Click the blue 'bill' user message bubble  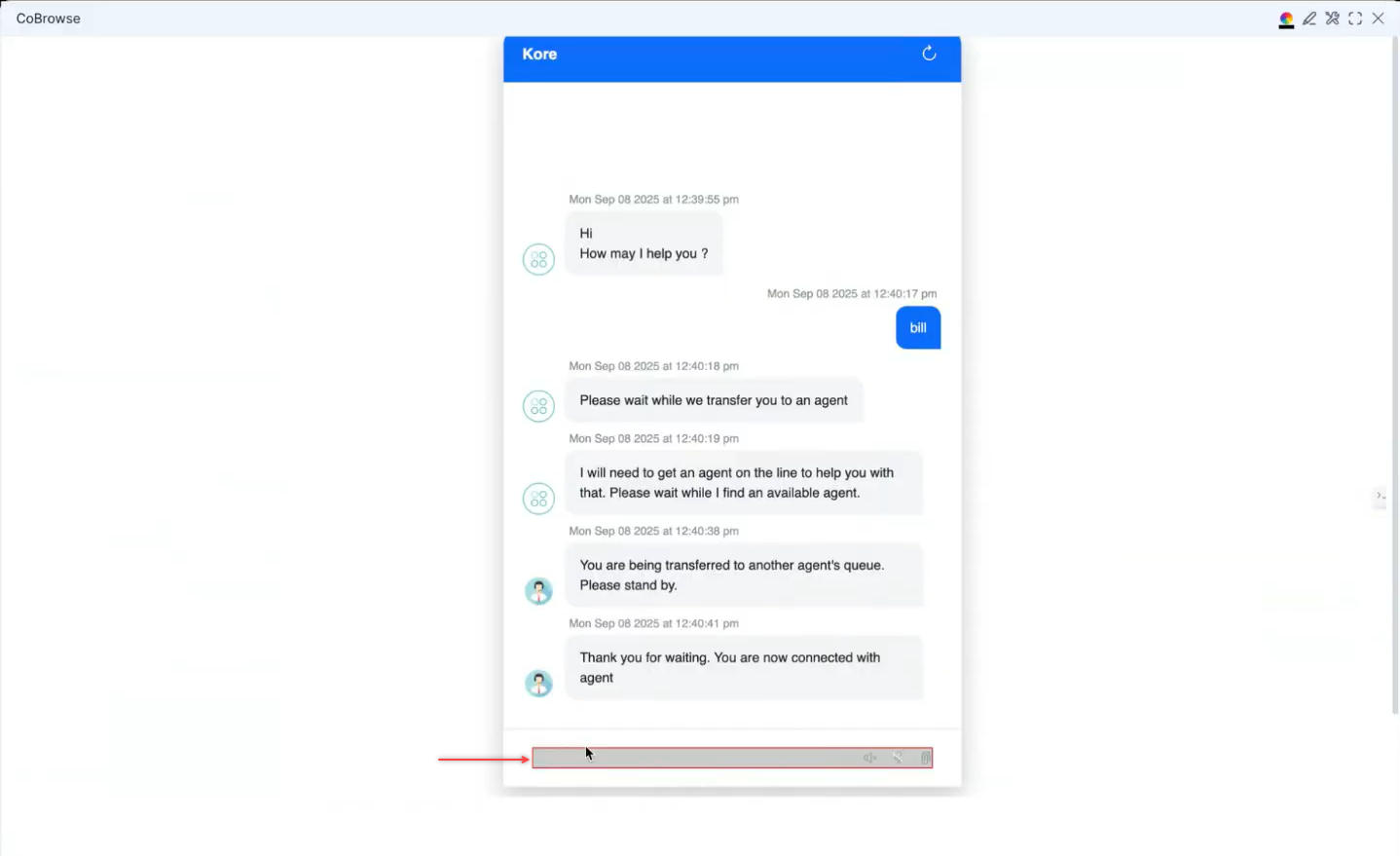click(x=917, y=328)
